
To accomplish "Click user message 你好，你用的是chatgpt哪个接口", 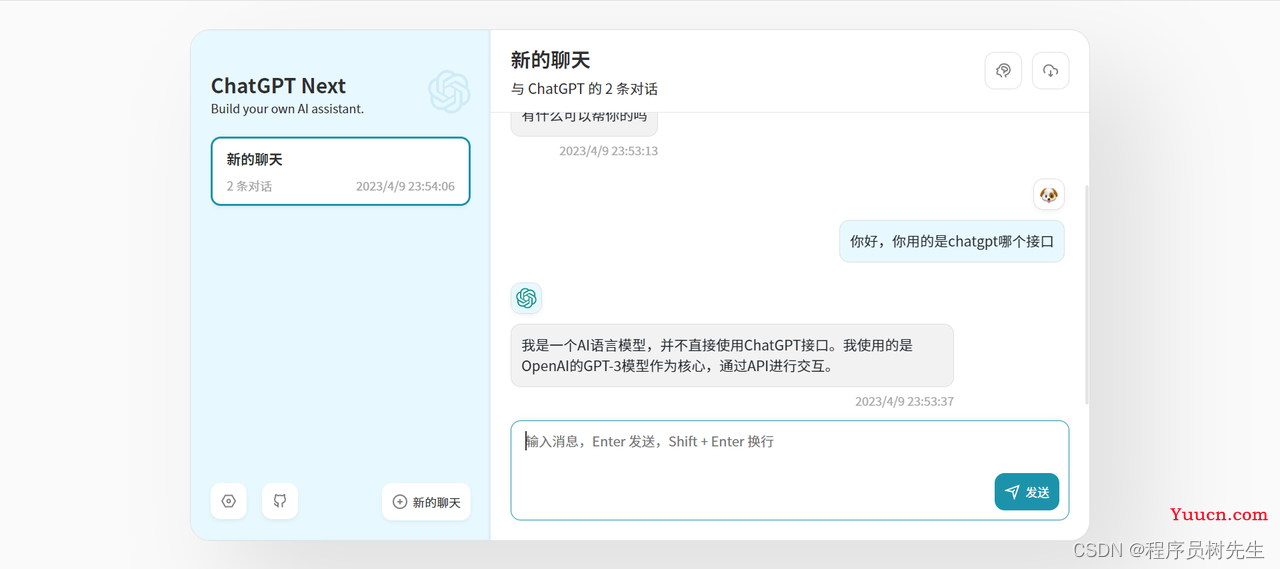I will pos(952,241).
